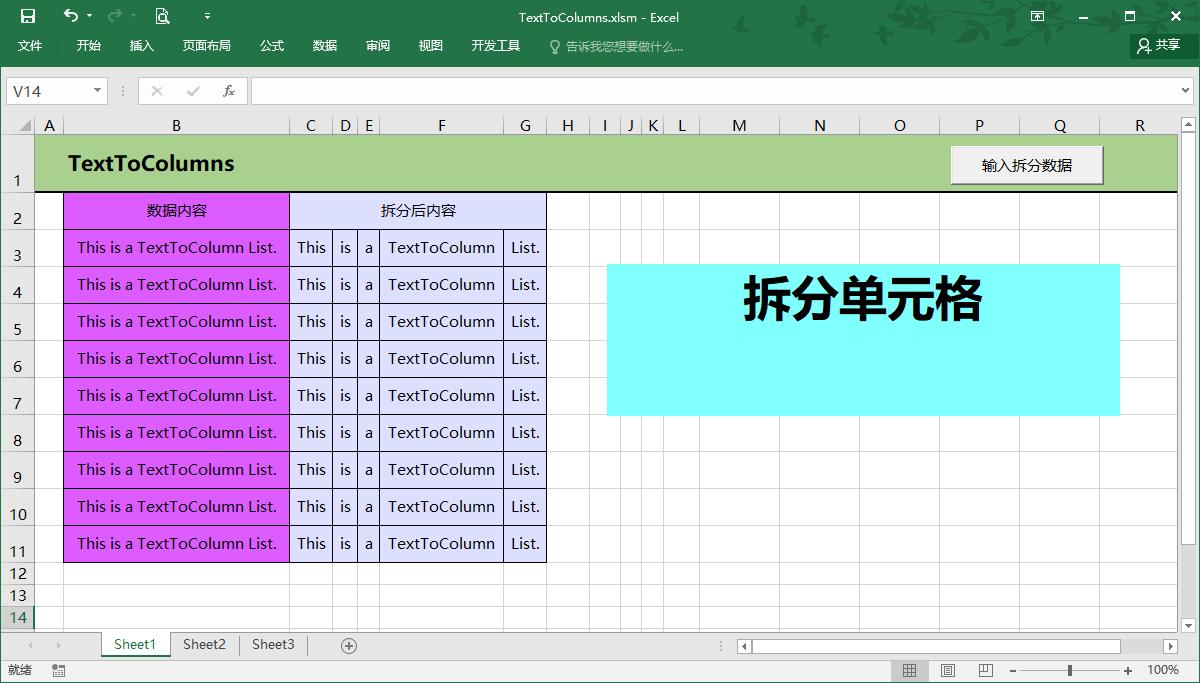Screen dimensions: 1200x683
Task: Open the Sheet2 worksheet tab
Action: 203,645
